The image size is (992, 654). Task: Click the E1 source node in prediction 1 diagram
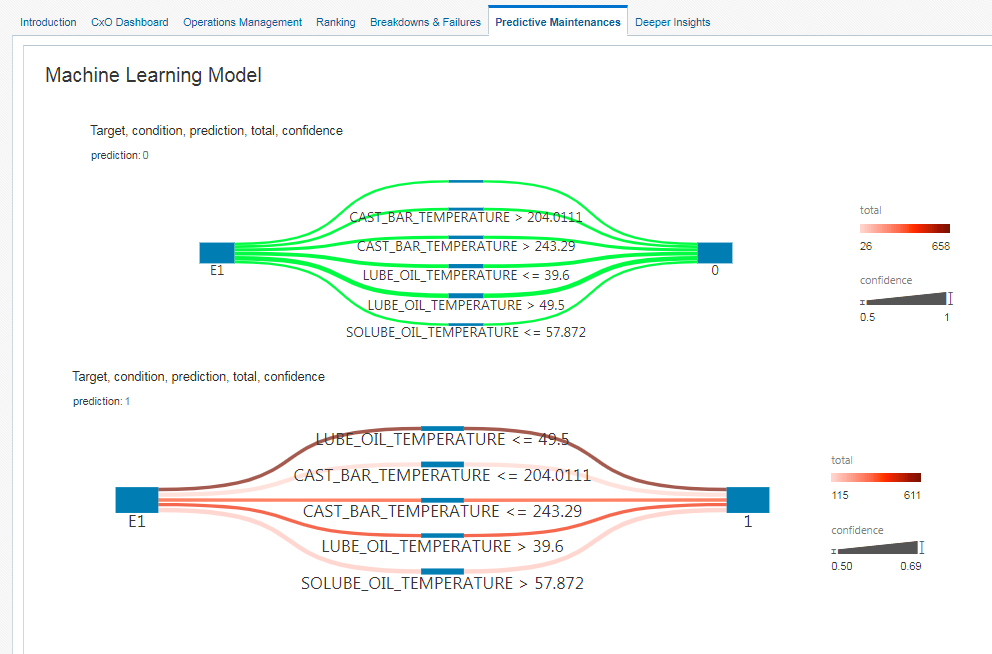coord(136,499)
